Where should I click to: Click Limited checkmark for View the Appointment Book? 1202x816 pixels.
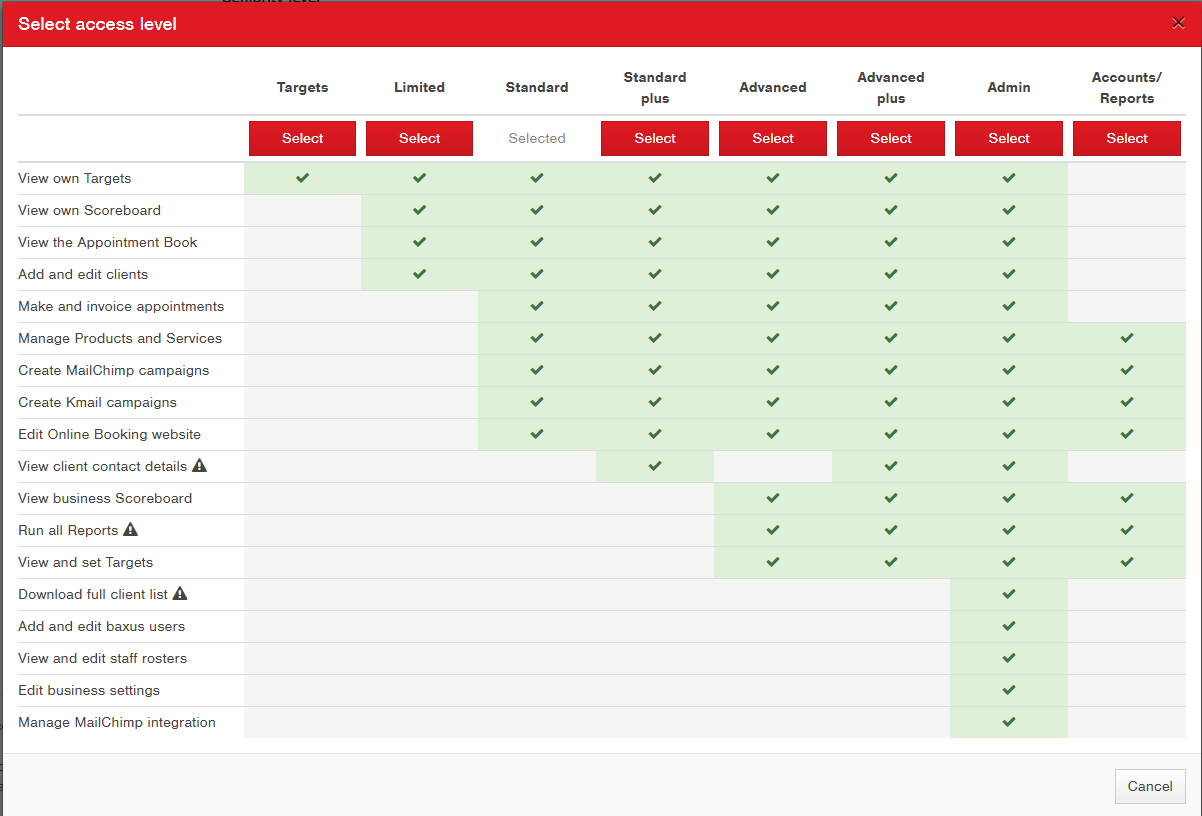pyautogui.click(x=419, y=242)
